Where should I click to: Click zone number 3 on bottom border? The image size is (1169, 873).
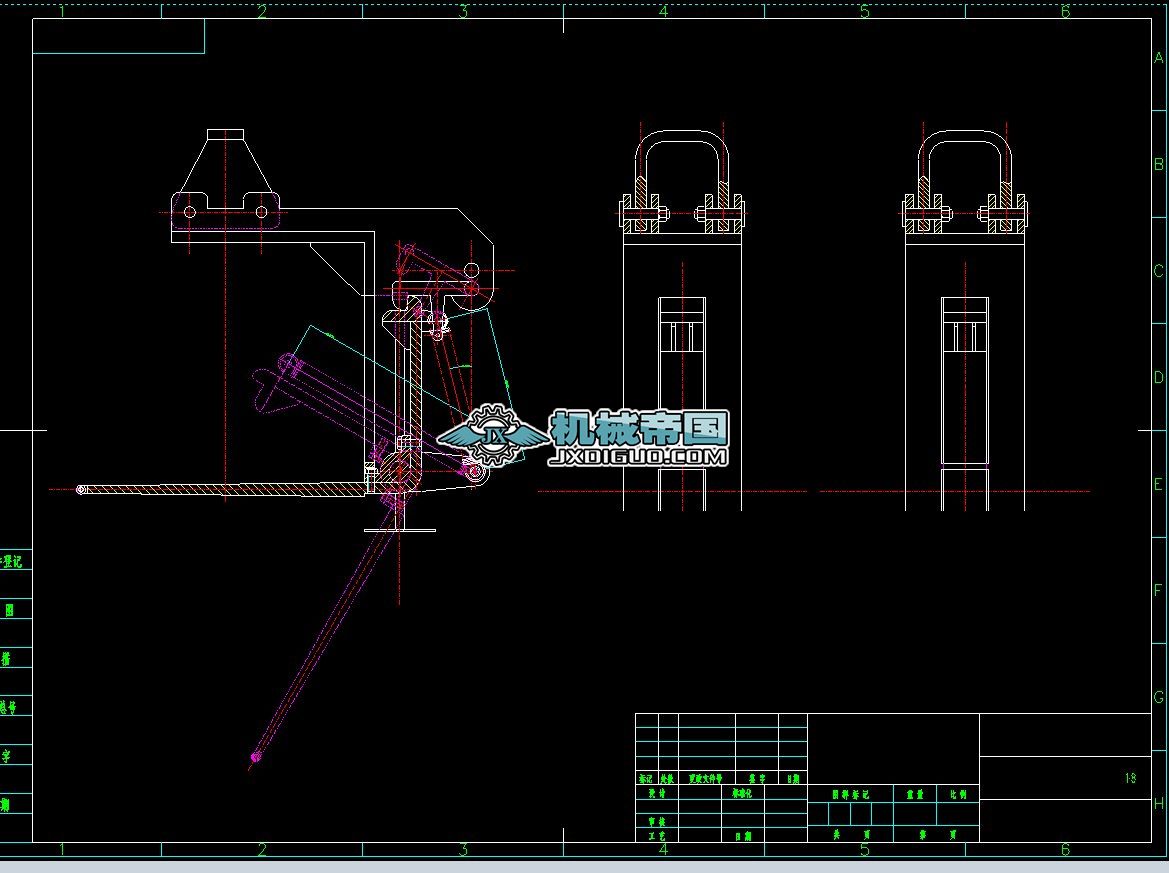(x=463, y=849)
